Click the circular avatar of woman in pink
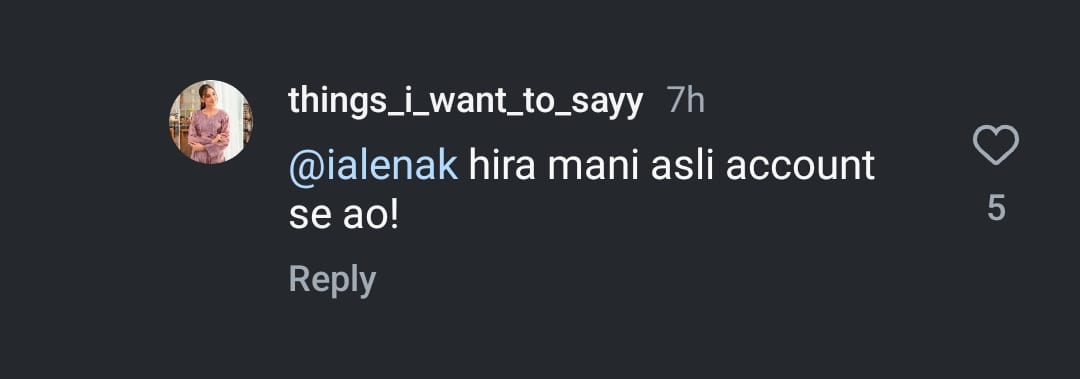Screen dimensions: 1080x379 (211, 122)
